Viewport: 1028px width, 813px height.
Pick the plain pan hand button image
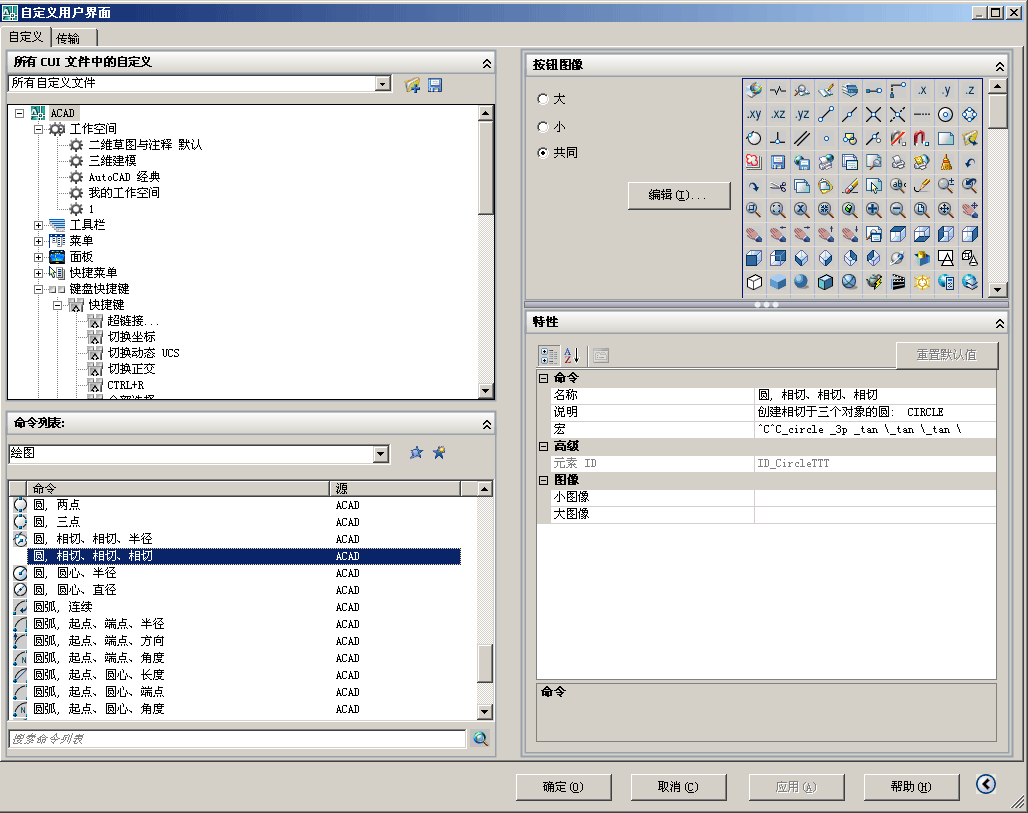(x=753, y=234)
